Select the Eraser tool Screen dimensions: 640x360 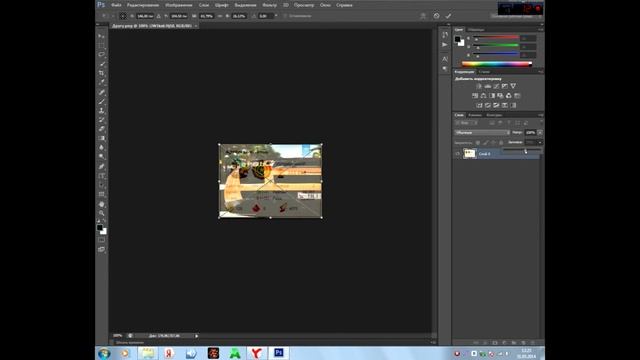[101, 129]
